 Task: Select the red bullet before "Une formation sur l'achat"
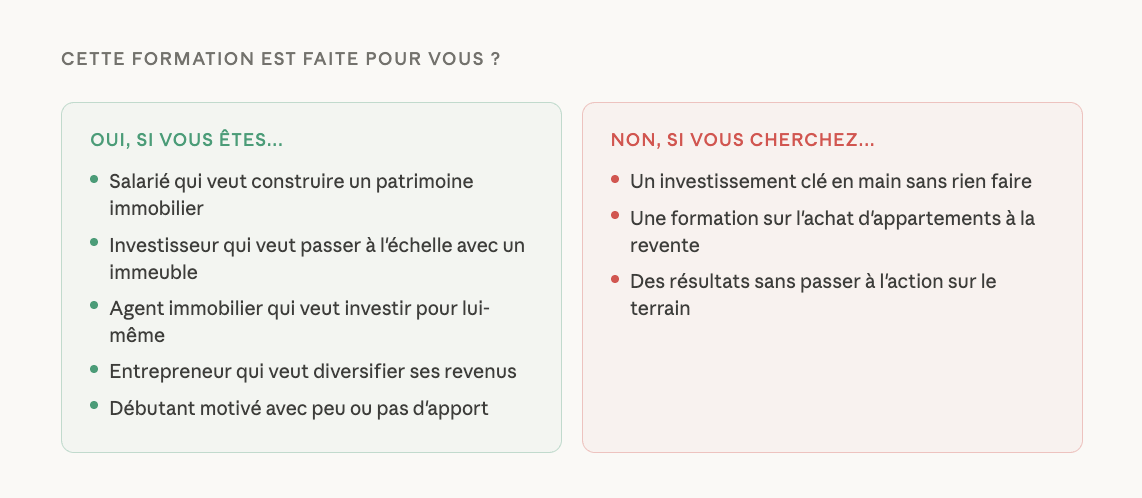click(615, 216)
